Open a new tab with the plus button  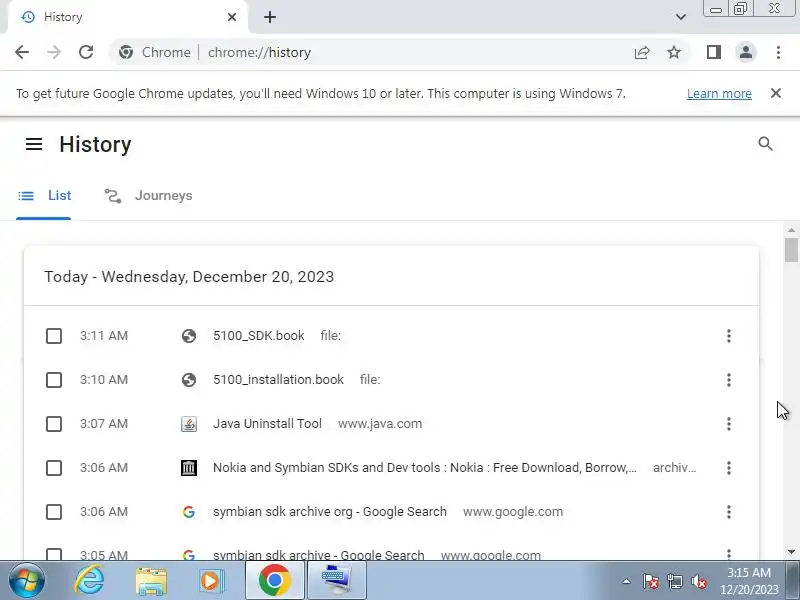pyautogui.click(x=270, y=17)
